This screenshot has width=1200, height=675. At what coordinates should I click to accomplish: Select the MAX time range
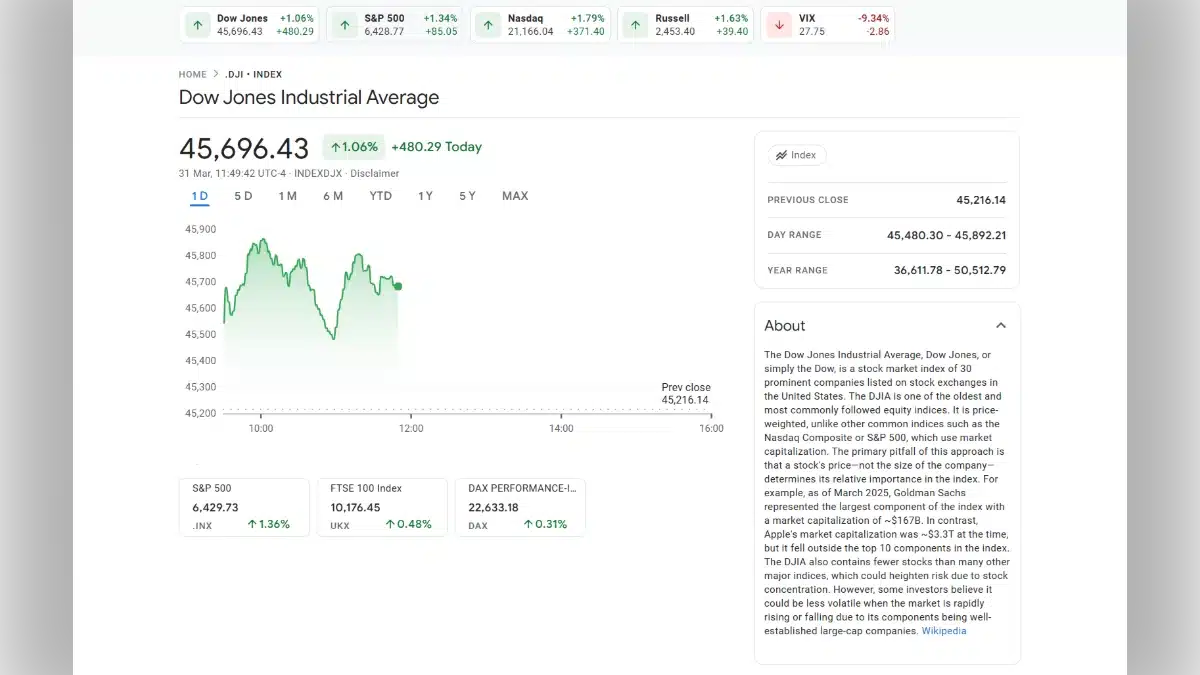click(515, 196)
